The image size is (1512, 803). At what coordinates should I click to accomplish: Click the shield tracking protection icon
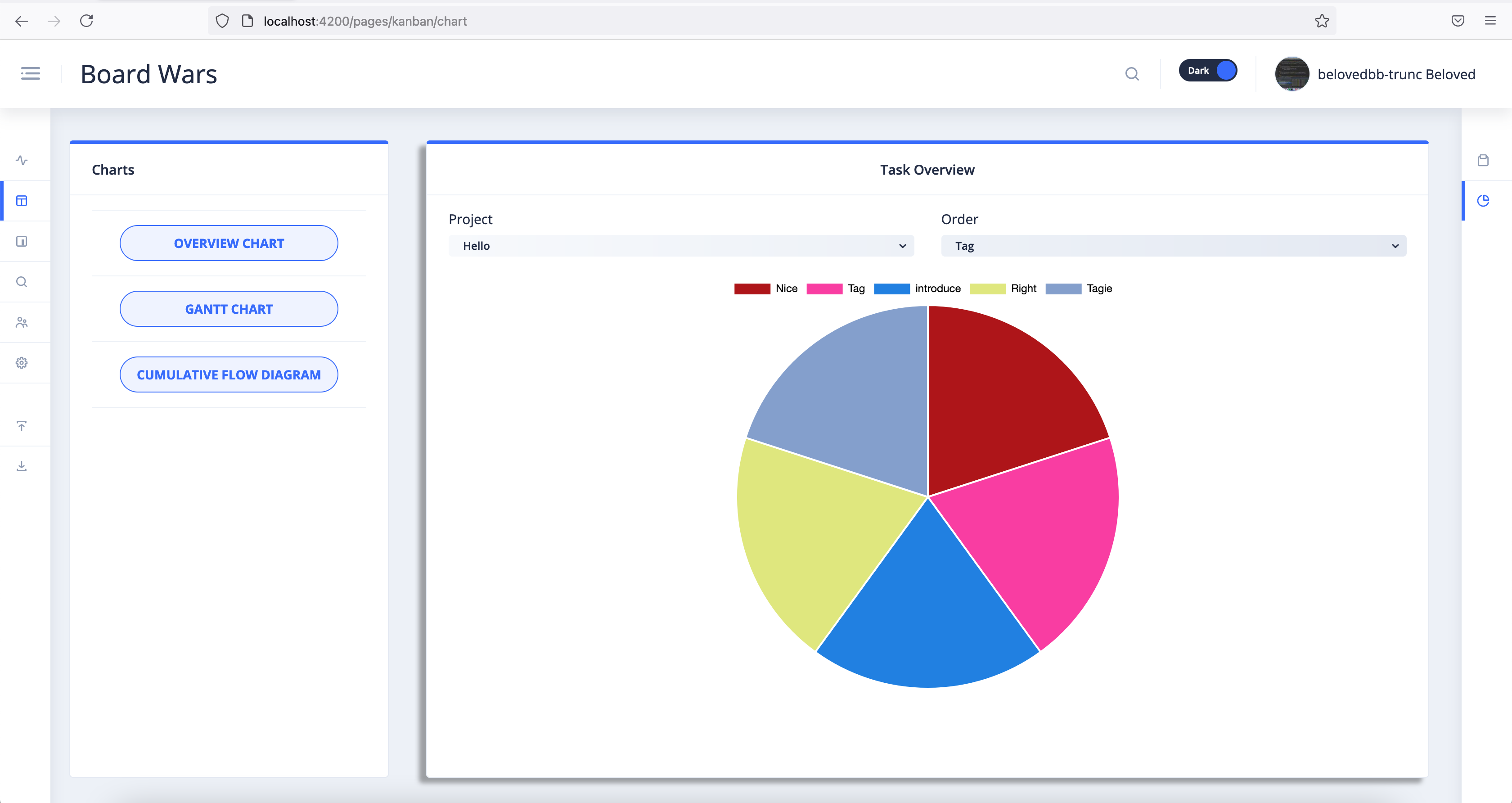(x=222, y=21)
